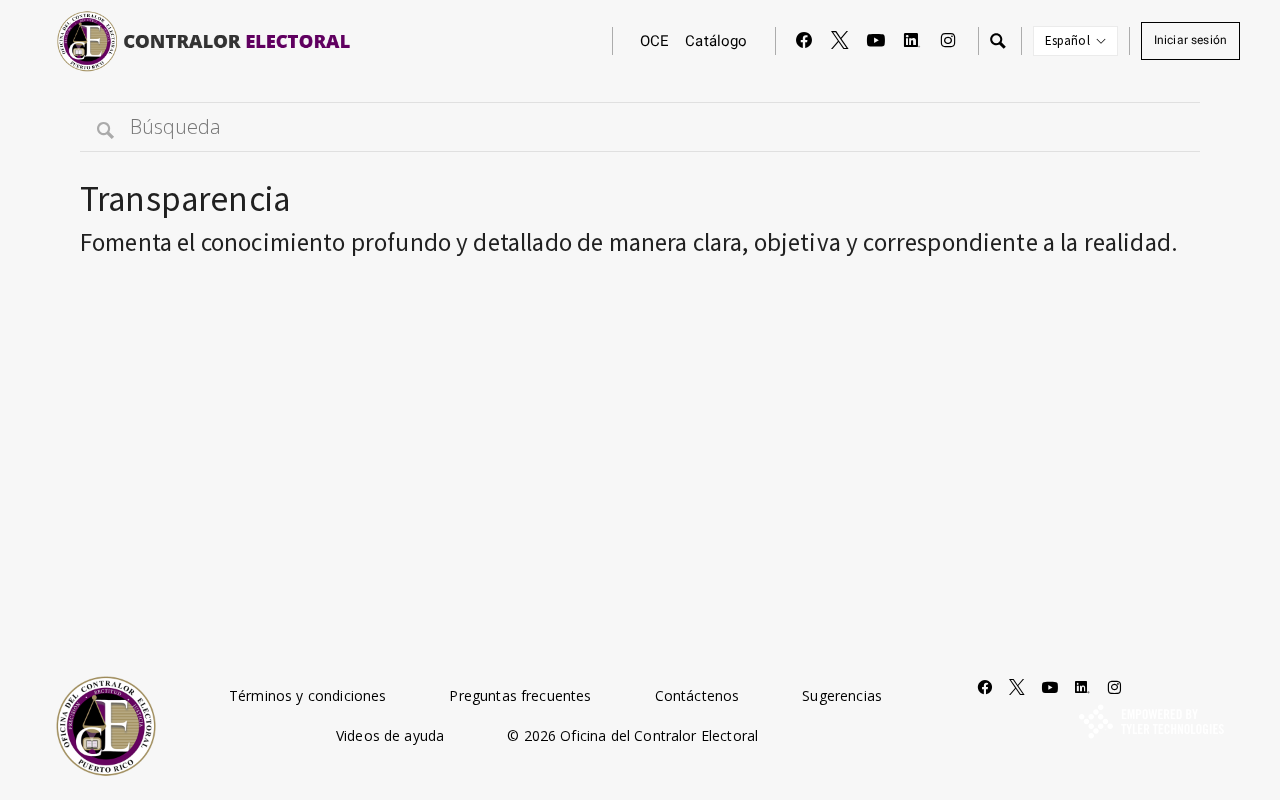Image resolution: width=1280 pixels, height=800 pixels.
Task: Open Facebook from the footer icons
Action: pyautogui.click(x=985, y=687)
